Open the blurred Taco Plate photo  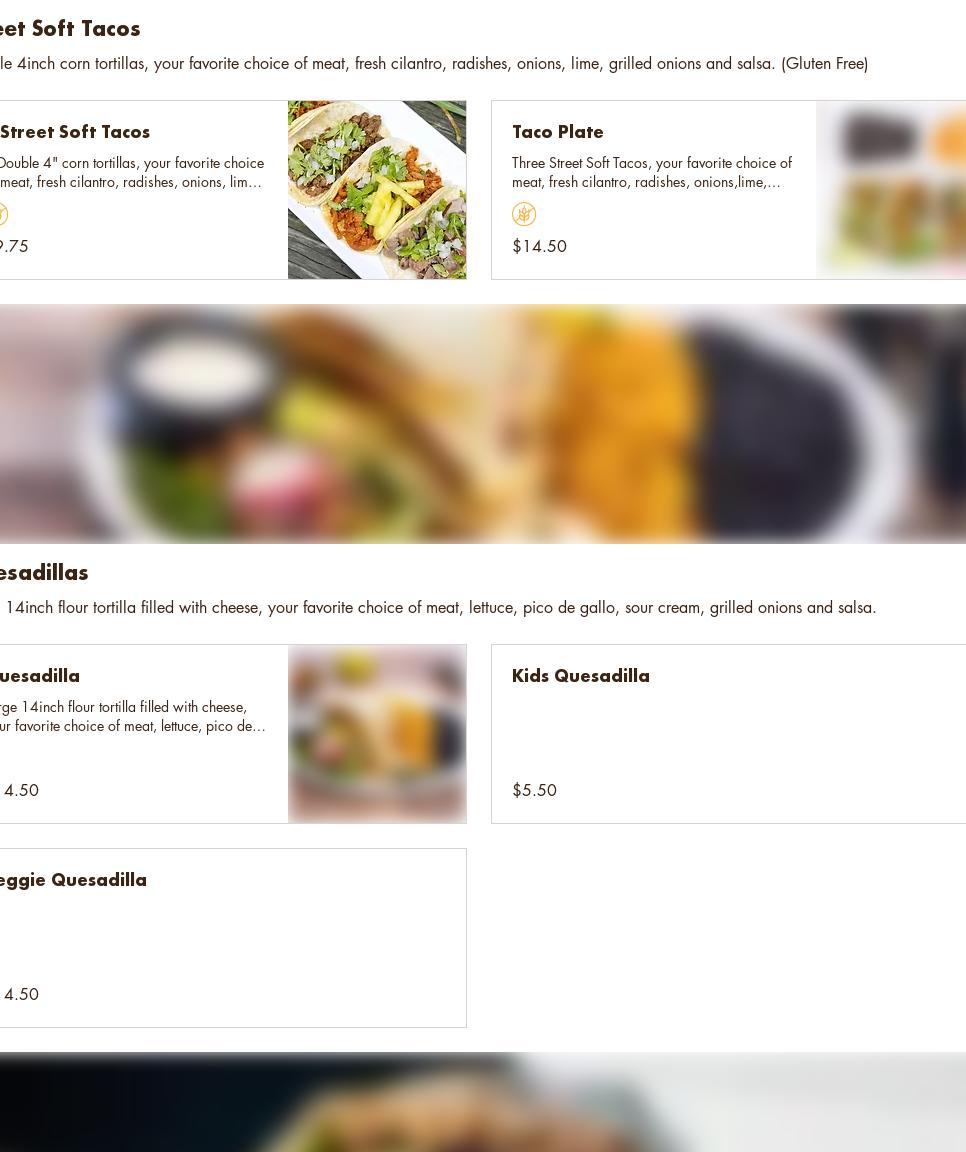(x=891, y=190)
